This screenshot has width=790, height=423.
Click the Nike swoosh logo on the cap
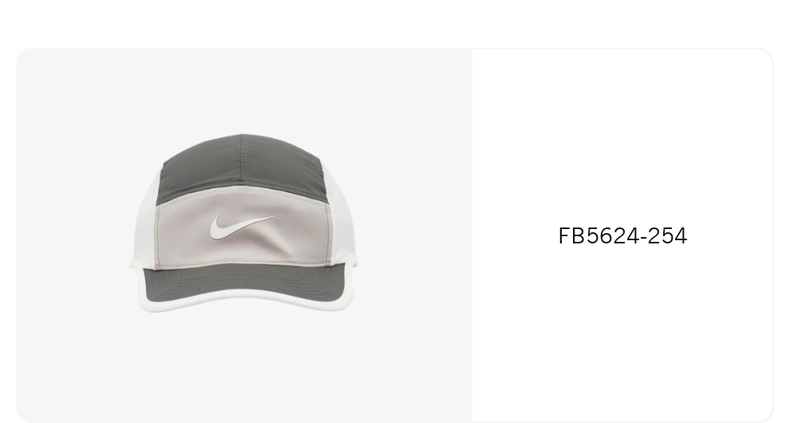click(x=241, y=227)
